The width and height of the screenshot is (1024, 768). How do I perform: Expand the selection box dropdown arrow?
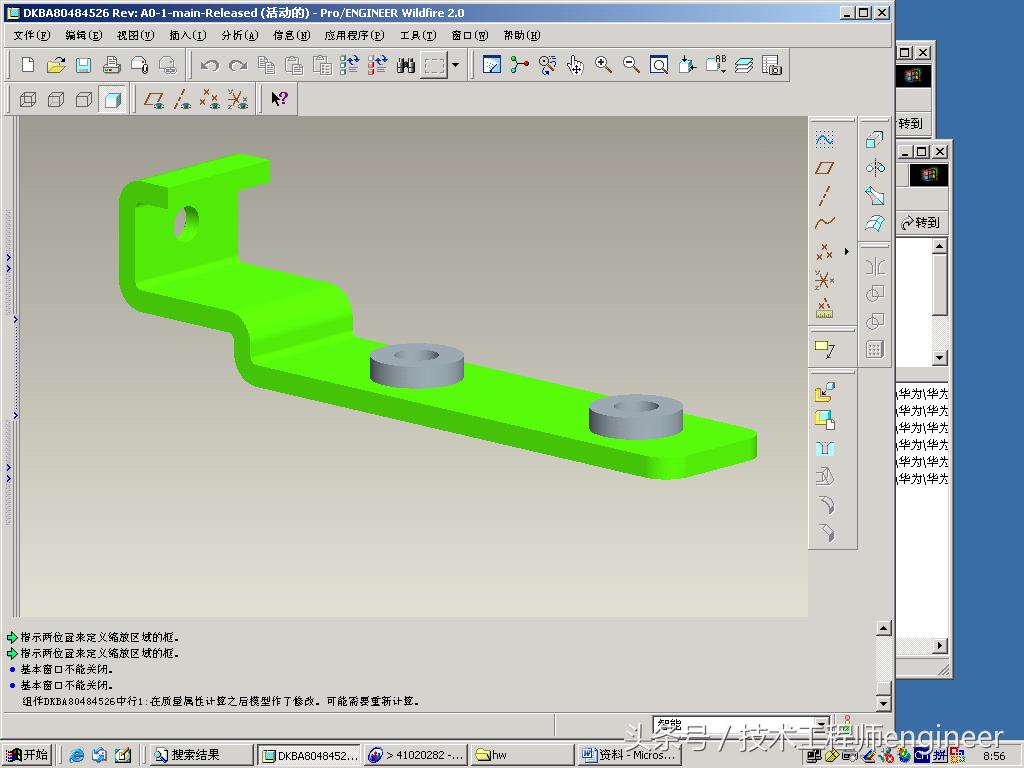point(456,65)
